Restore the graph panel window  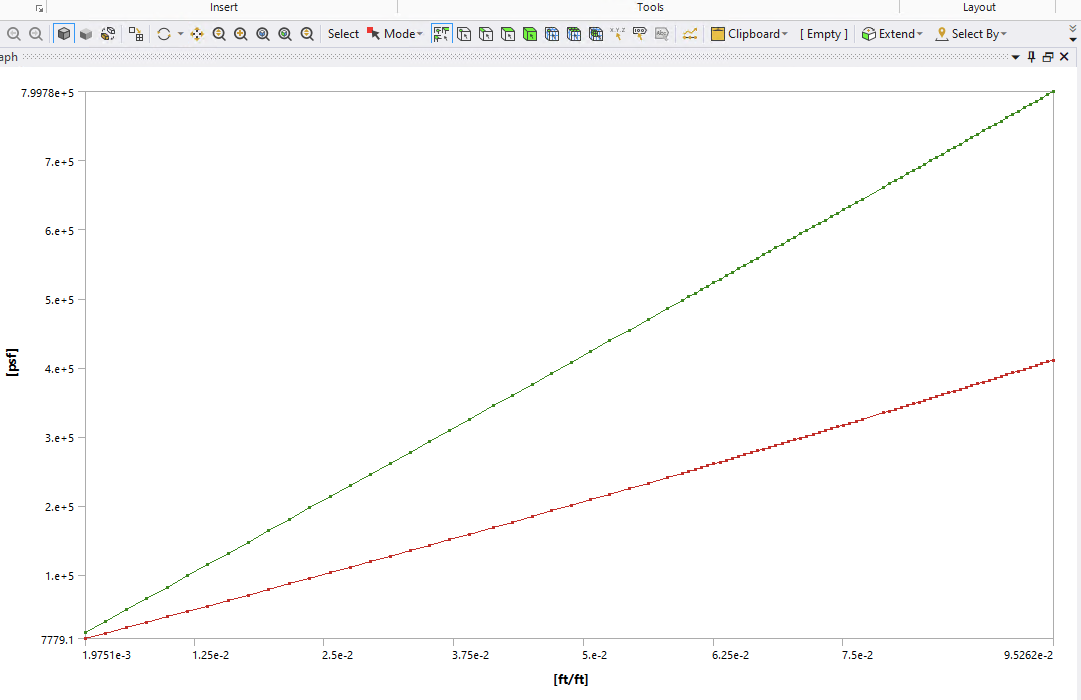coord(1048,57)
